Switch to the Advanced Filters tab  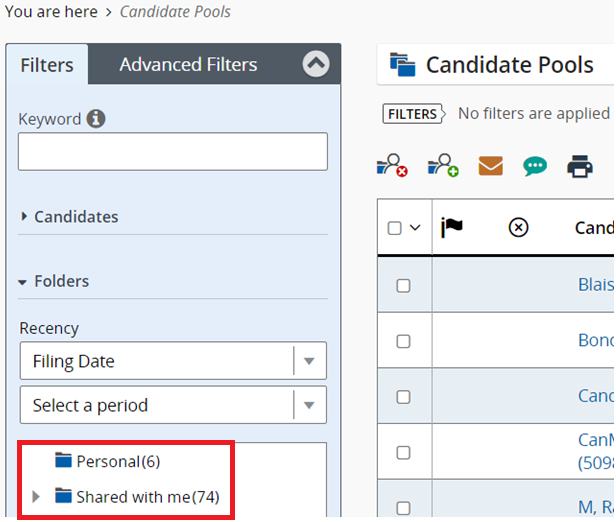[x=188, y=65]
